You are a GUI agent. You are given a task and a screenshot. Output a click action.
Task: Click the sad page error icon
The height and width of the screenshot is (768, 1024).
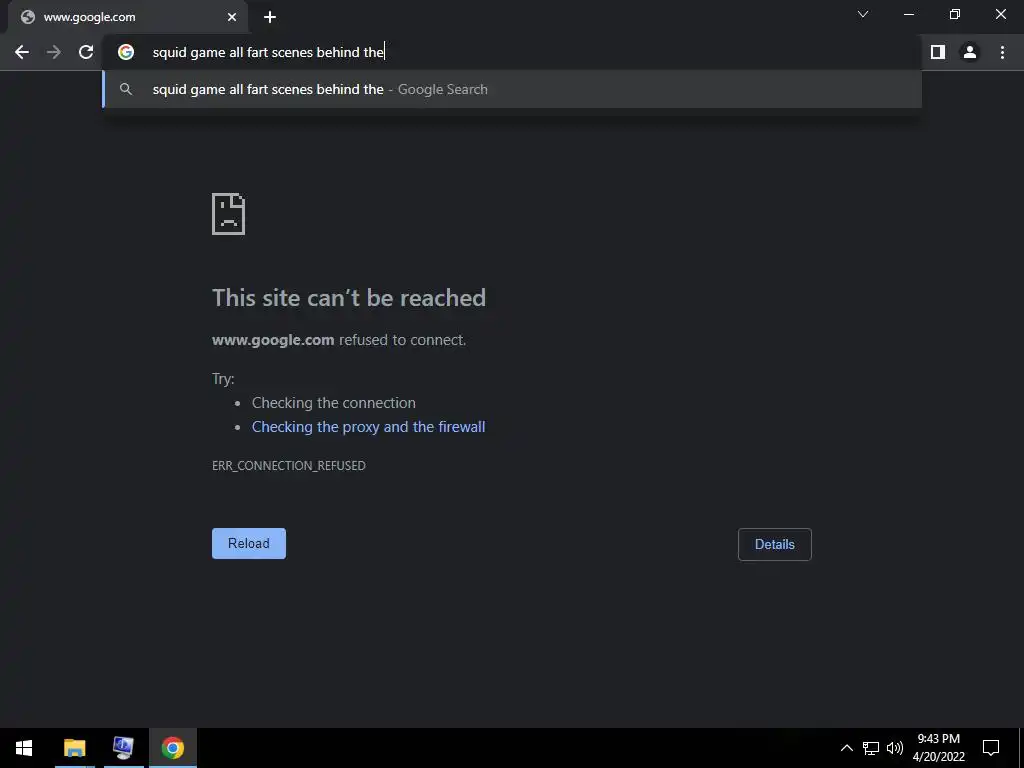pos(229,214)
